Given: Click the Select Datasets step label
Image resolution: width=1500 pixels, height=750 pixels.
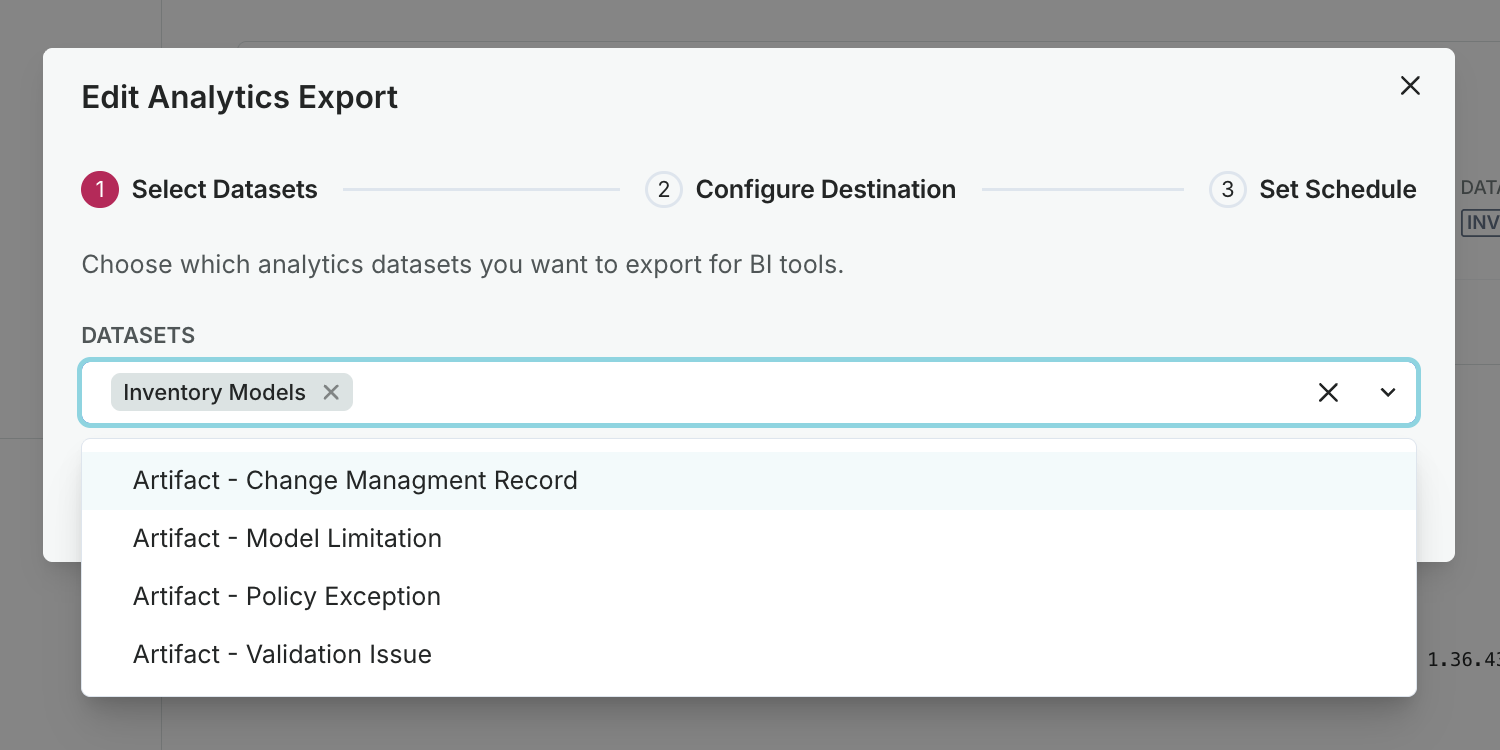Looking at the screenshot, I should (x=224, y=189).
